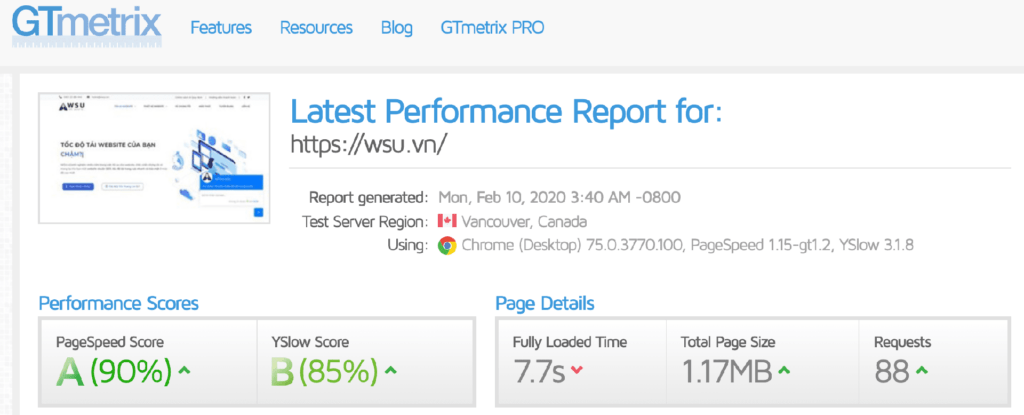Click the PageSpeed score green up arrow

coord(184,371)
